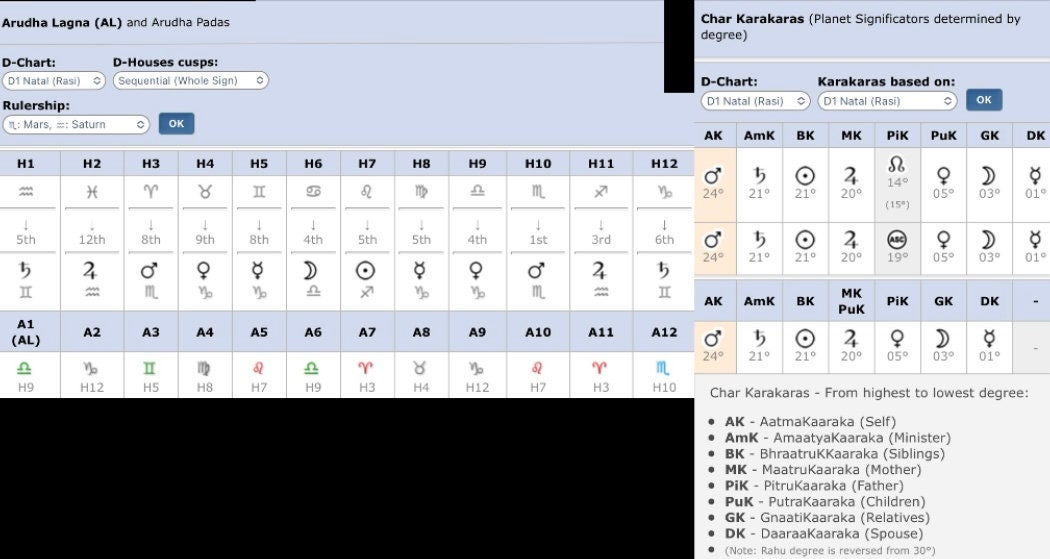Click Rahu node symbol in PiK column
Viewport: 1050px width, 559px height.
point(897,165)
